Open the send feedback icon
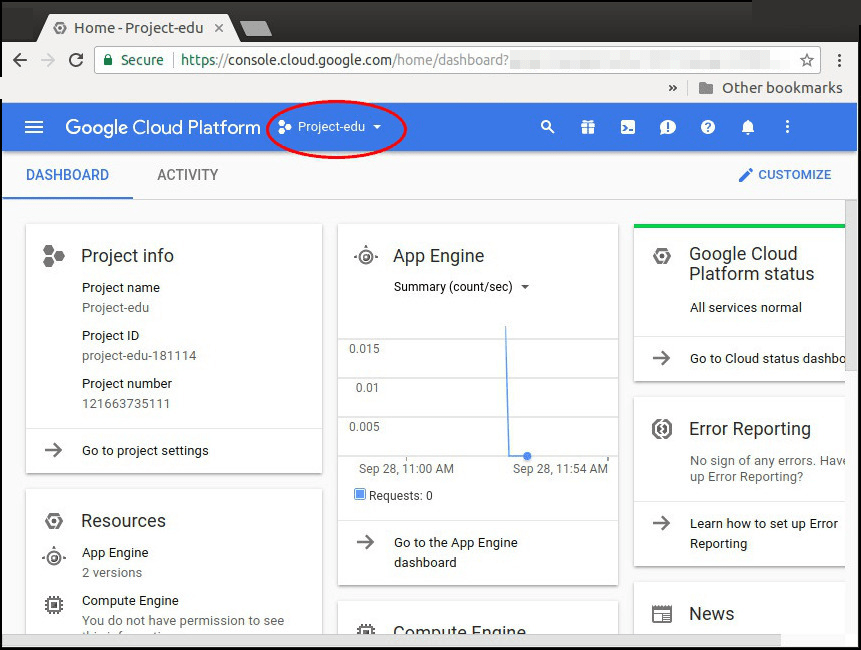This screenshot has width=861, height=650. click(668, 127)
